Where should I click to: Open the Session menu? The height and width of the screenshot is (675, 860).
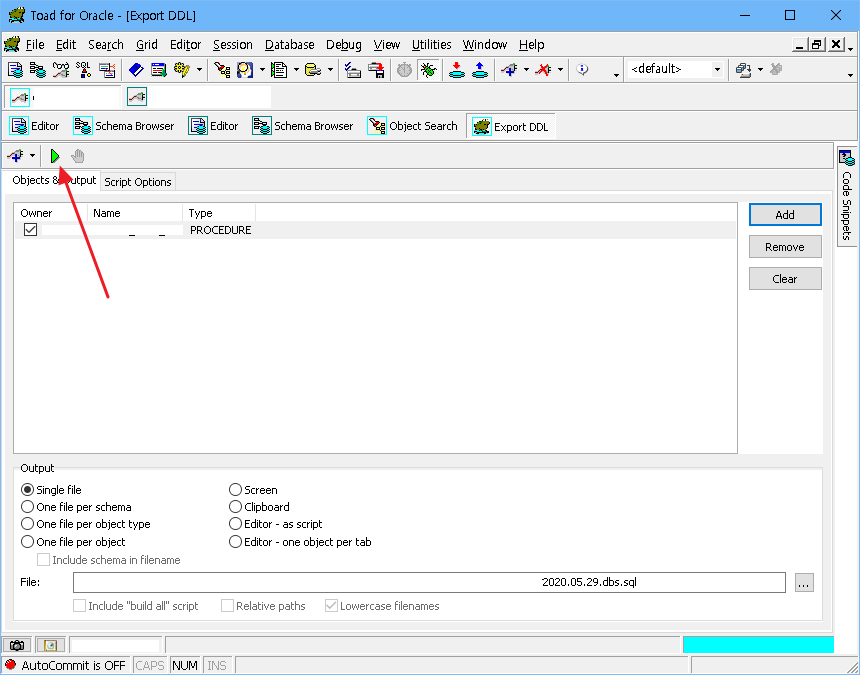pyautogui.click(x=233, y=45)
